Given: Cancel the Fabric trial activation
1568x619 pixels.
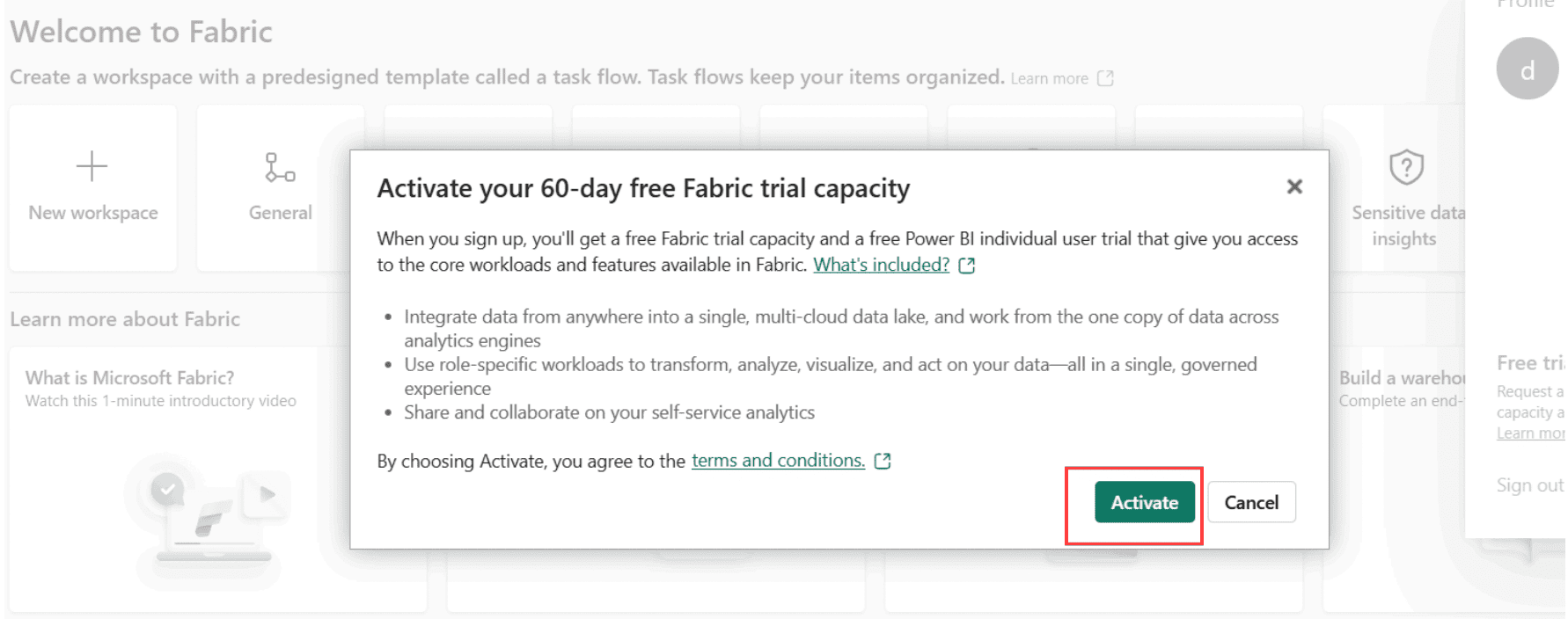Looking at the screenshot, I should pyautogui.click(x=1250, y=502).
